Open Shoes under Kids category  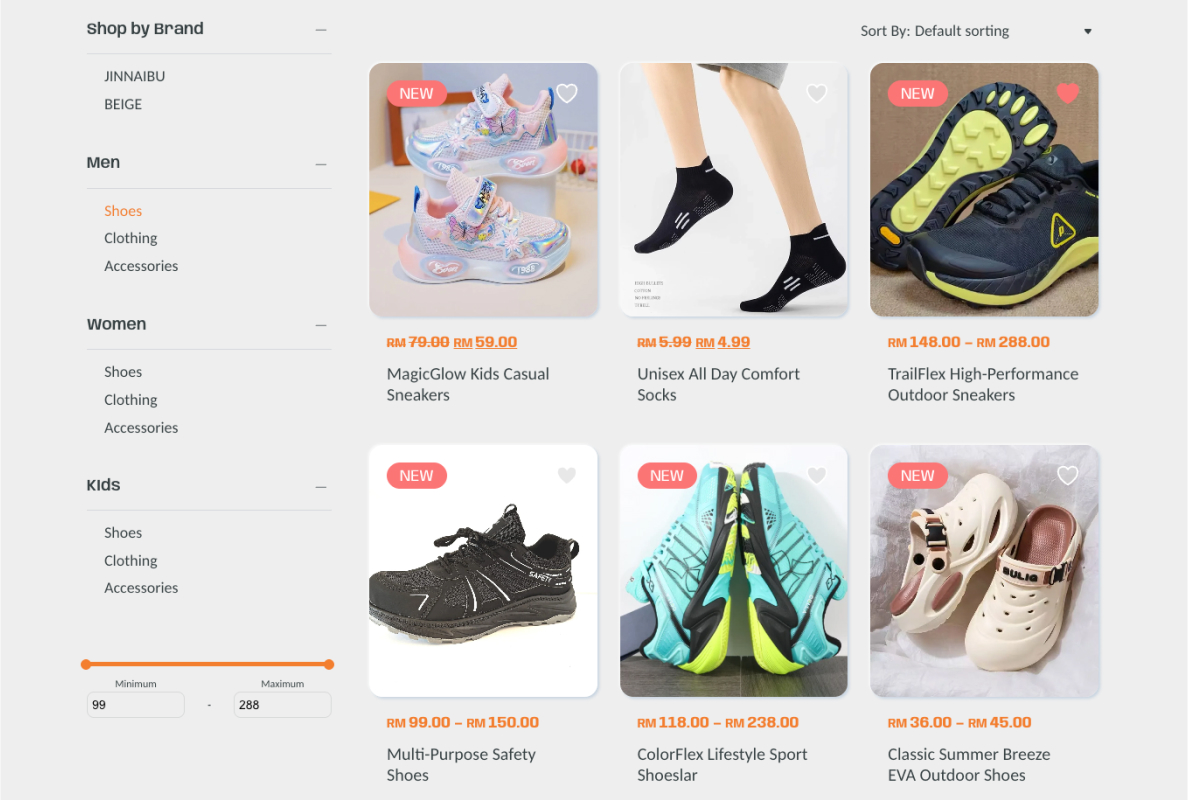[123, 533]
